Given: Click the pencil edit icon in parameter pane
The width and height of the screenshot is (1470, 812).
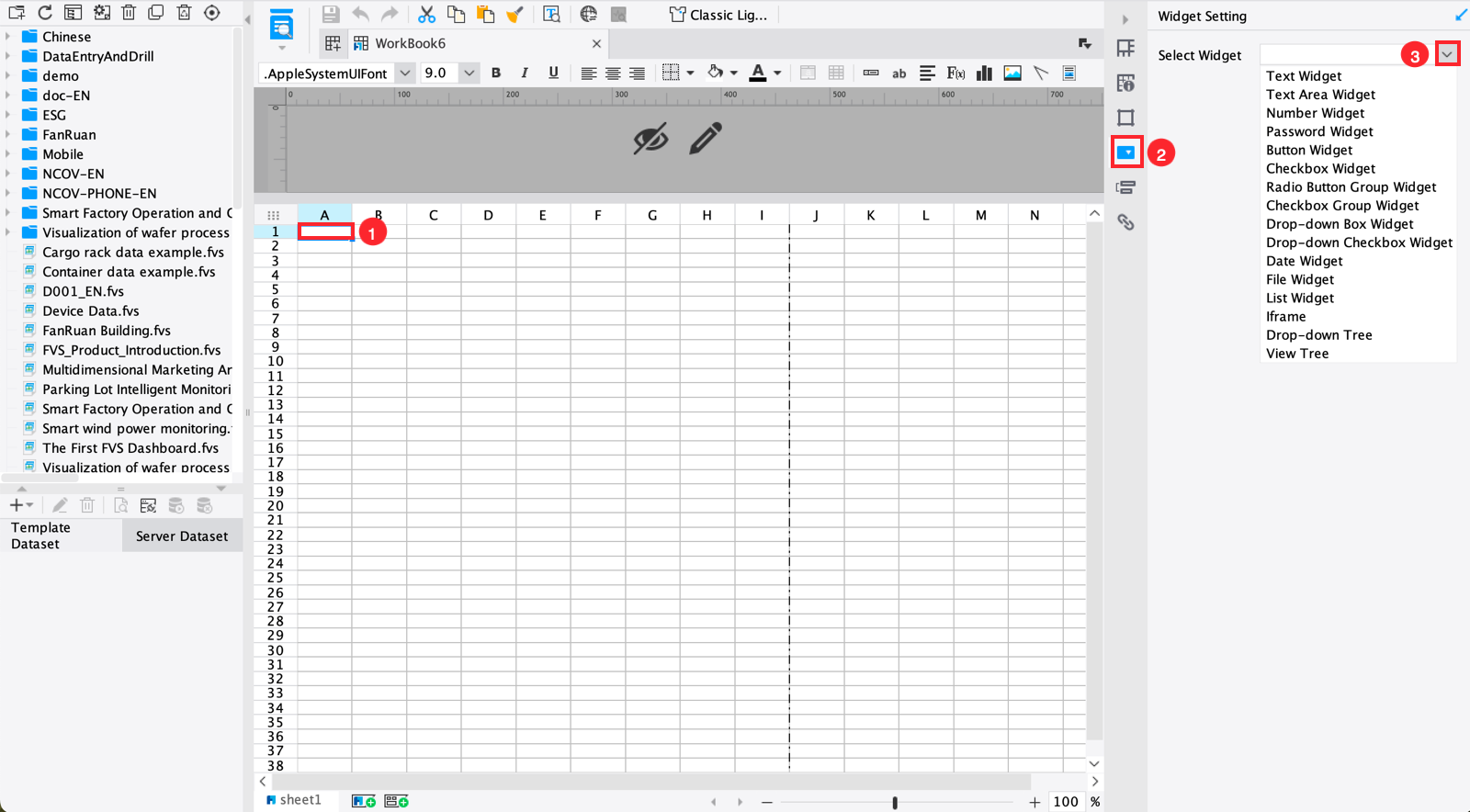Looking at the screenshot, I should point(706,139).
